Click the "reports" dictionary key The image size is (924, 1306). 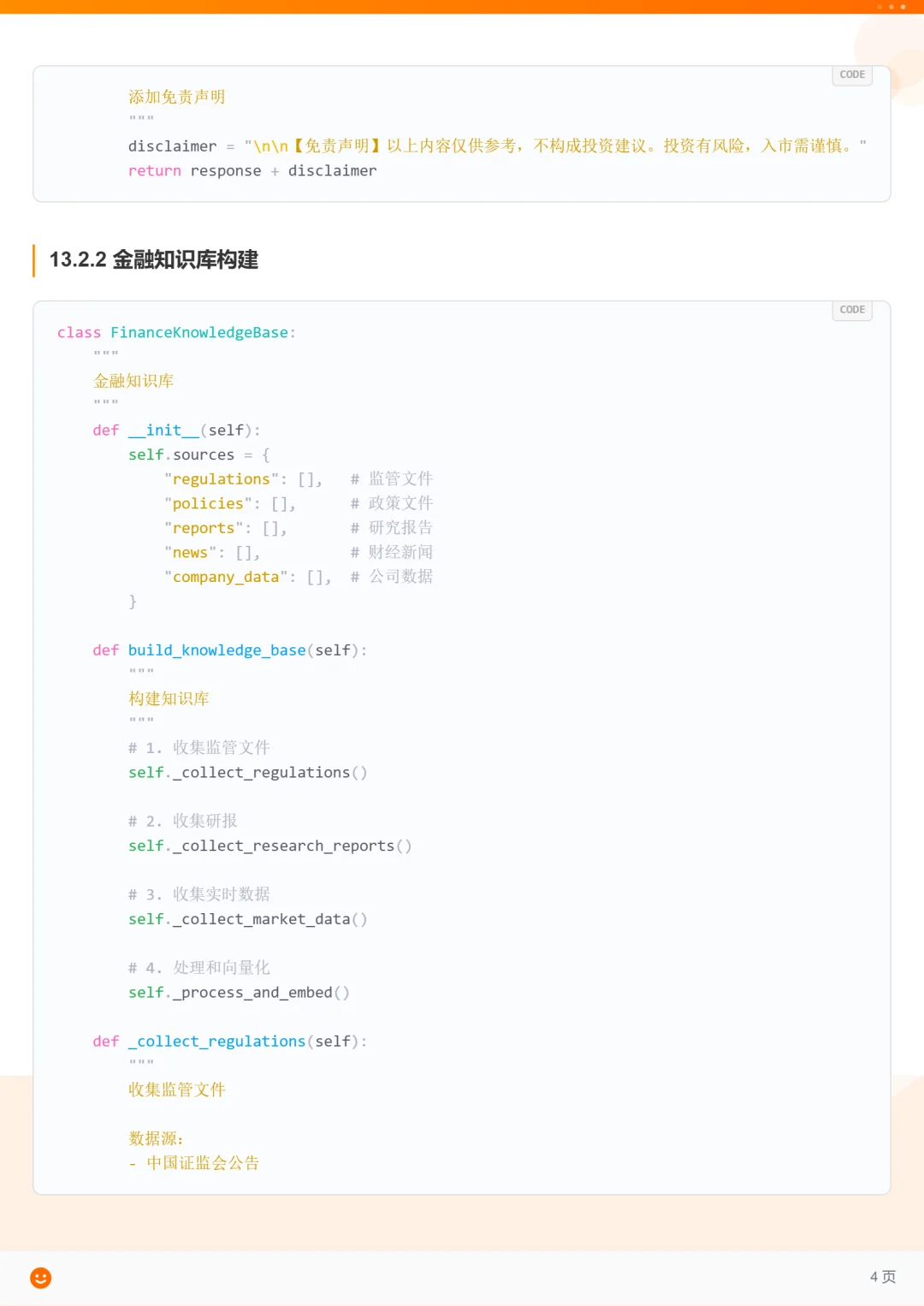[x=204, y=528]
